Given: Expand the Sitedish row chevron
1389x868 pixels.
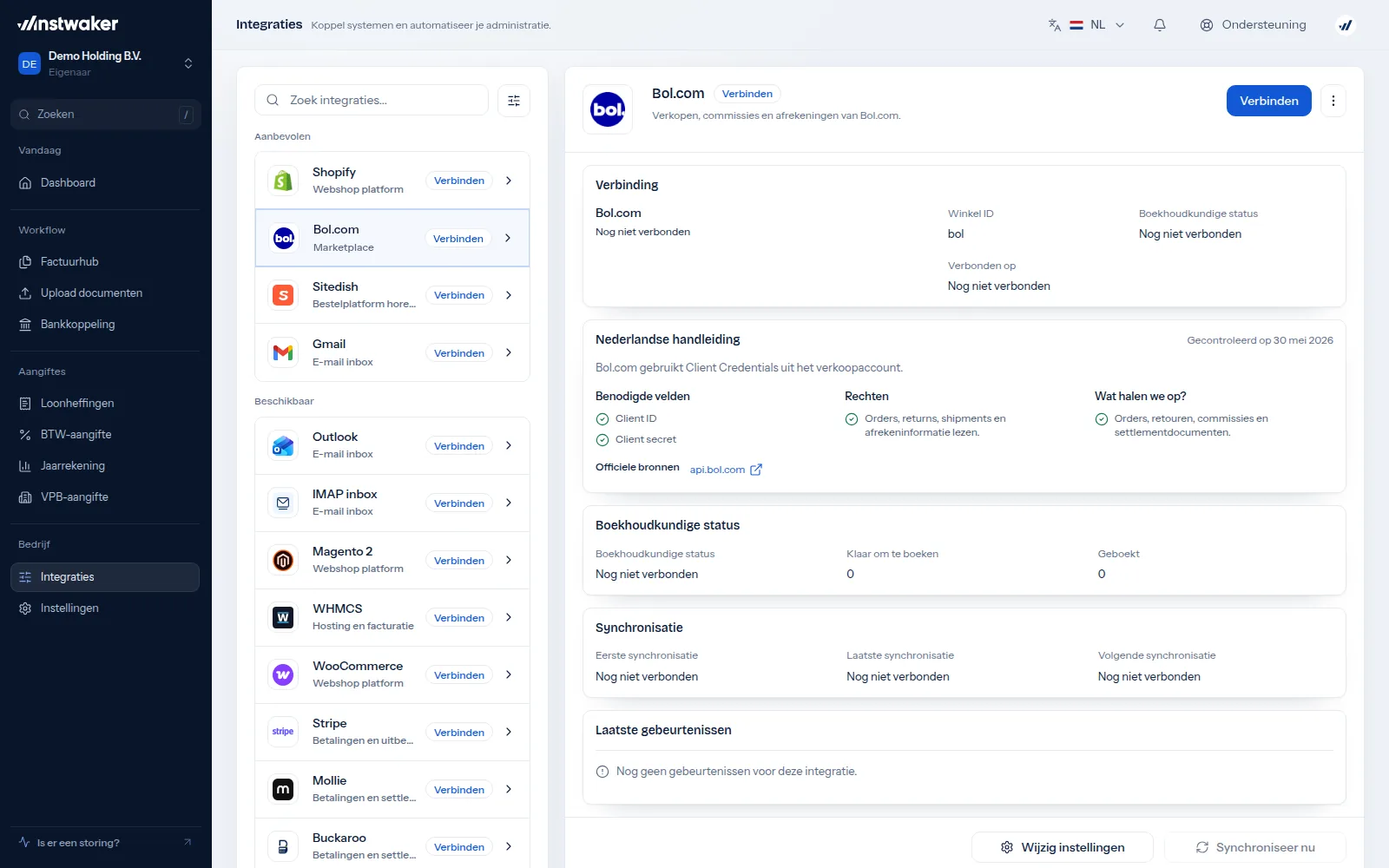Looking at the screenshot, I should (x=509, y=295).
